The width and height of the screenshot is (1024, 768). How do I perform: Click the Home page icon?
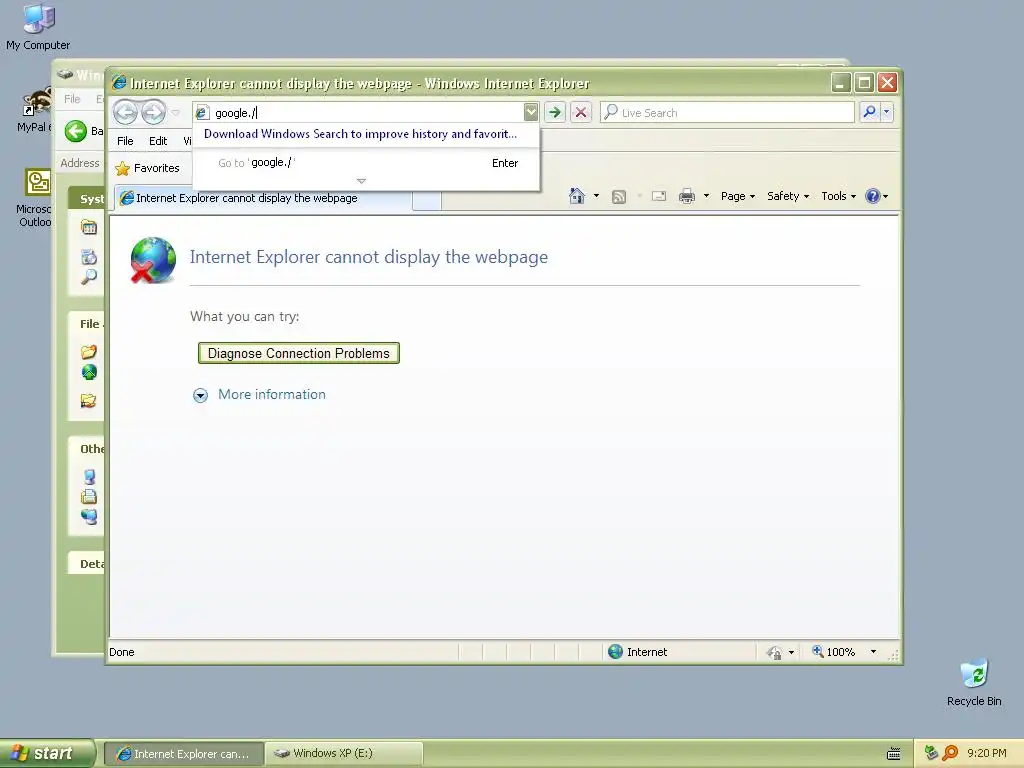[x=577, y=196]
